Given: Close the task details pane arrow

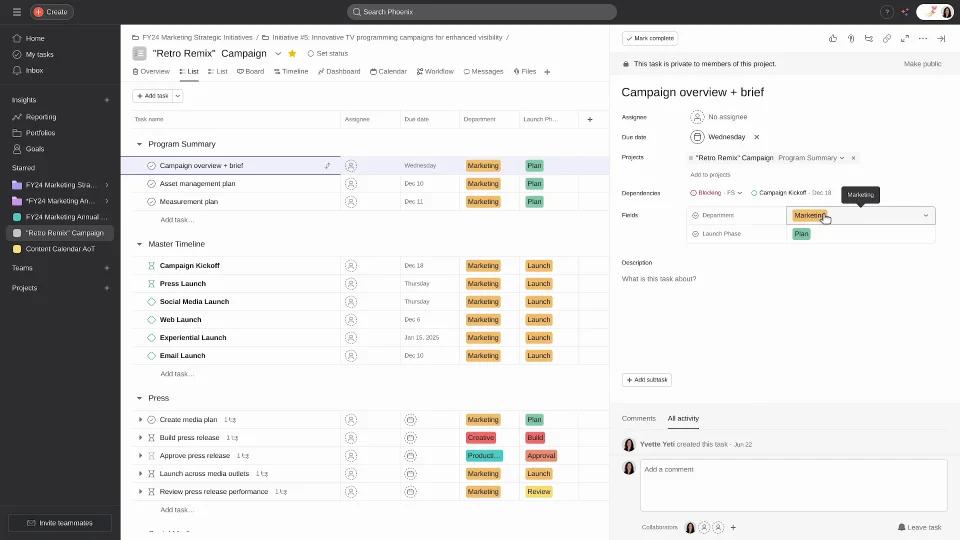Looking at the screenshot, I should click(x=941, y=38).
